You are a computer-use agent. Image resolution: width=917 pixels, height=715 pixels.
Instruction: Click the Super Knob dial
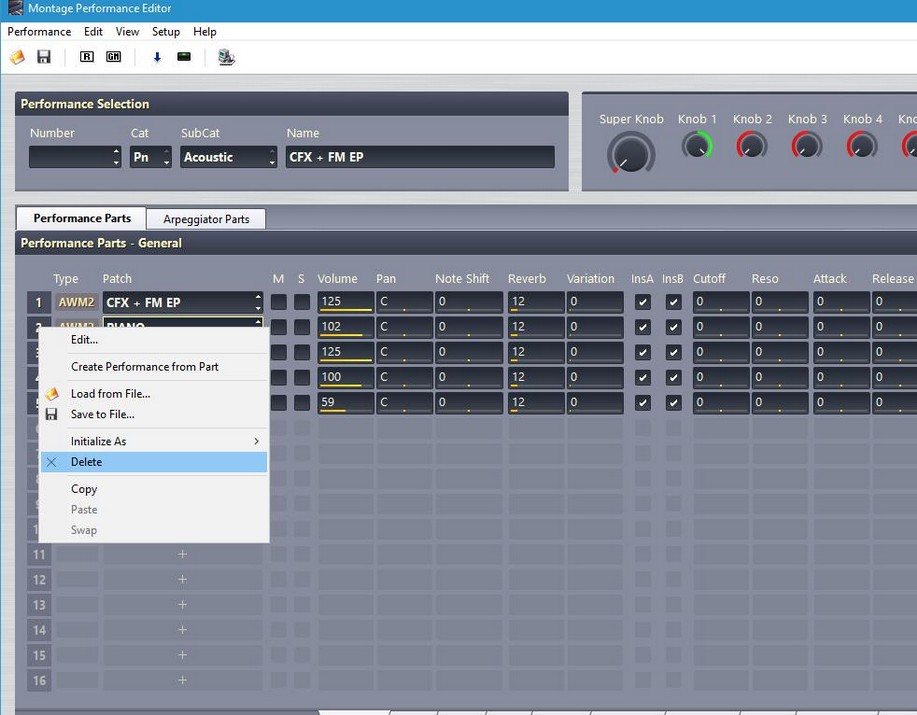pyautogui.click(x=630, y=154)
